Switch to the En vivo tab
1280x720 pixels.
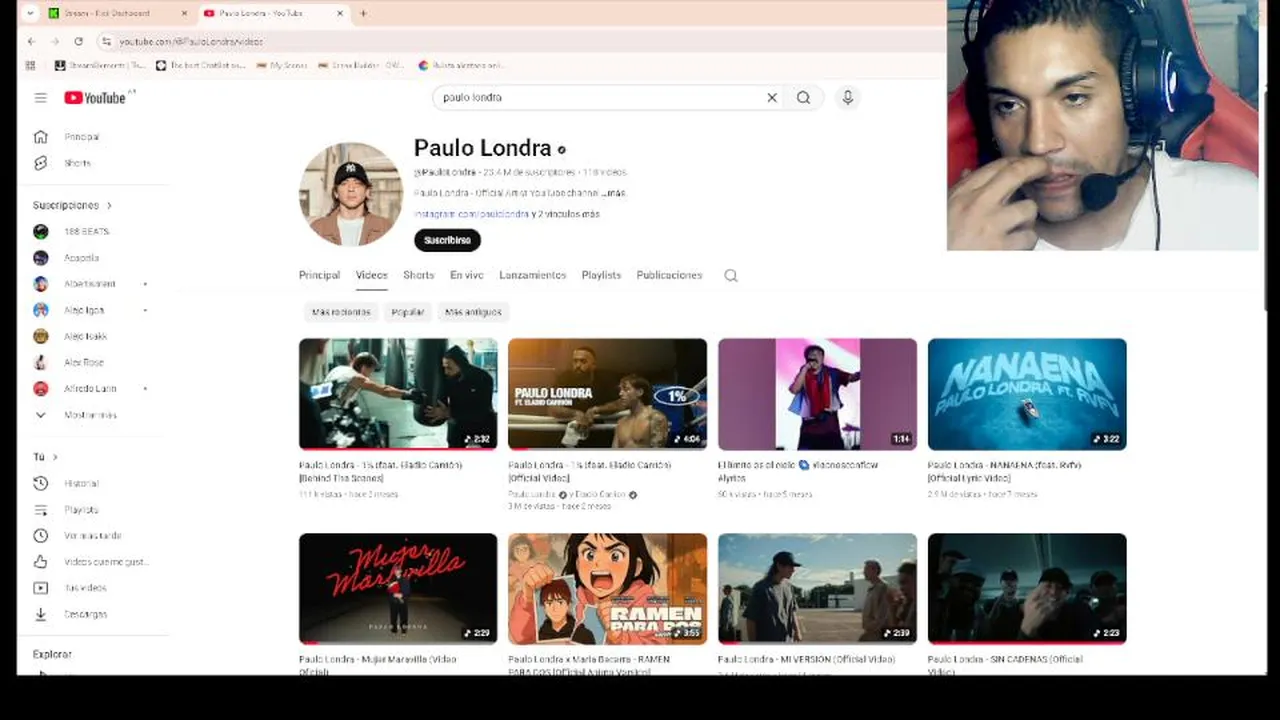coord(466,275)
